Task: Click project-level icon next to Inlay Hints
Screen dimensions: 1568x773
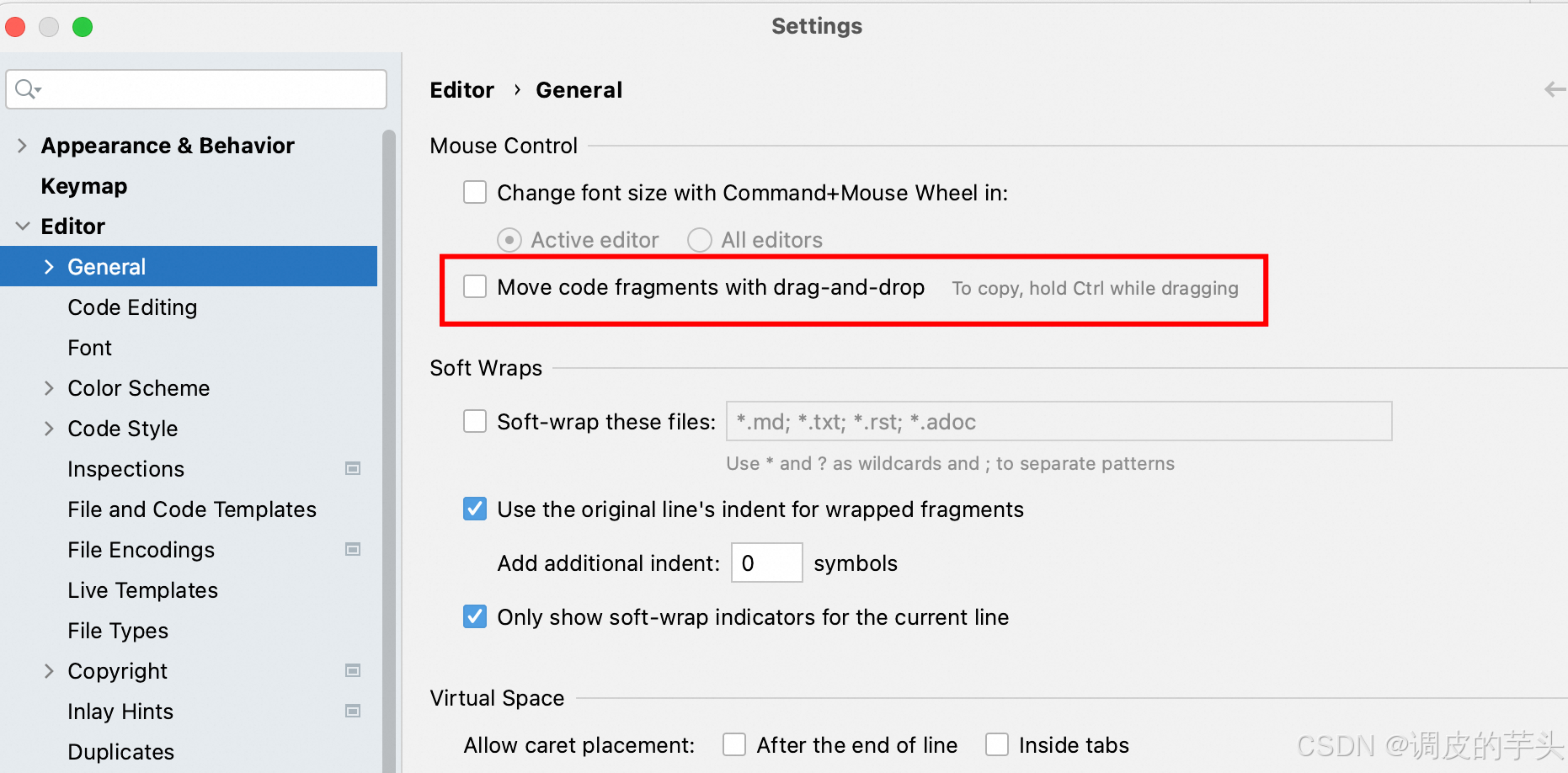Action: pos(353,711)
